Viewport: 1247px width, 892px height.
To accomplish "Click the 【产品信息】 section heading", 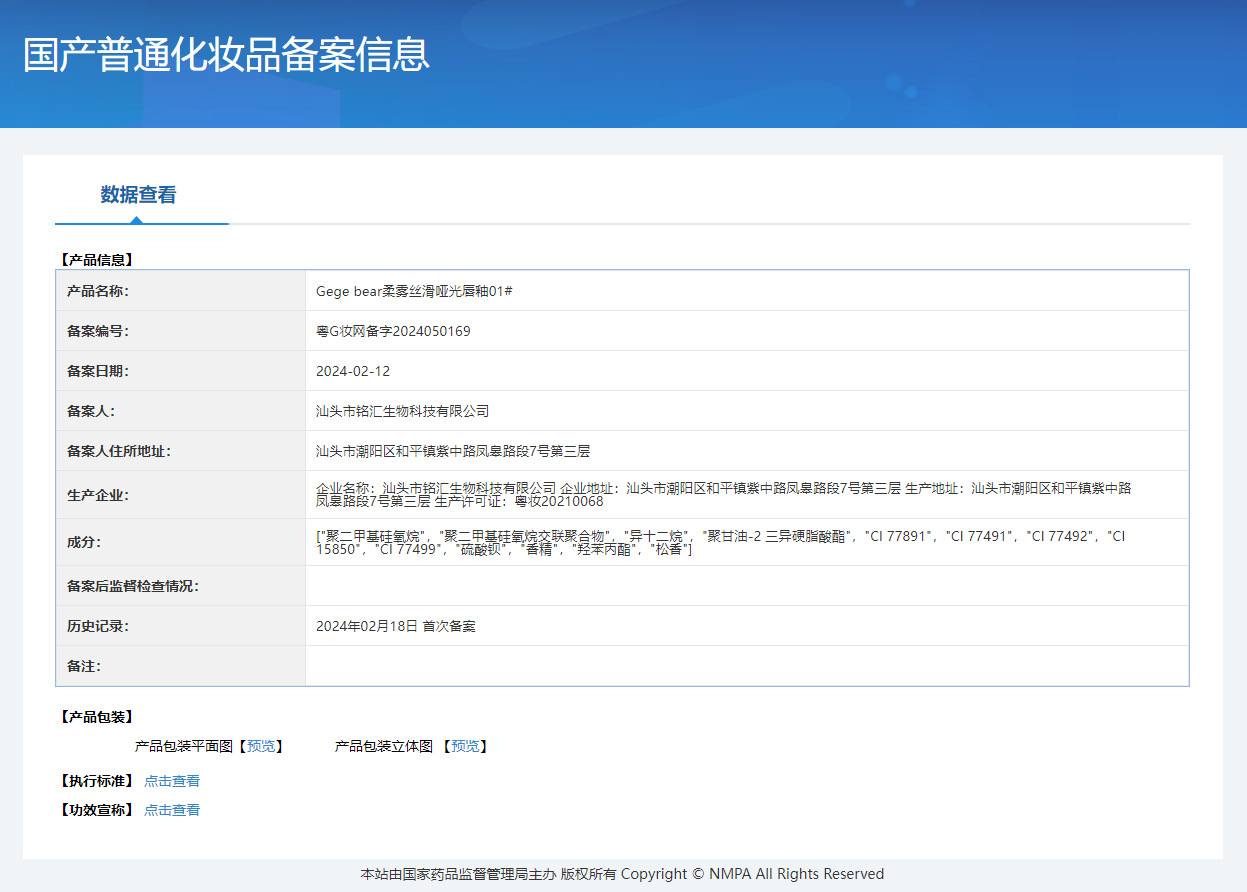I will coord(96,260).
